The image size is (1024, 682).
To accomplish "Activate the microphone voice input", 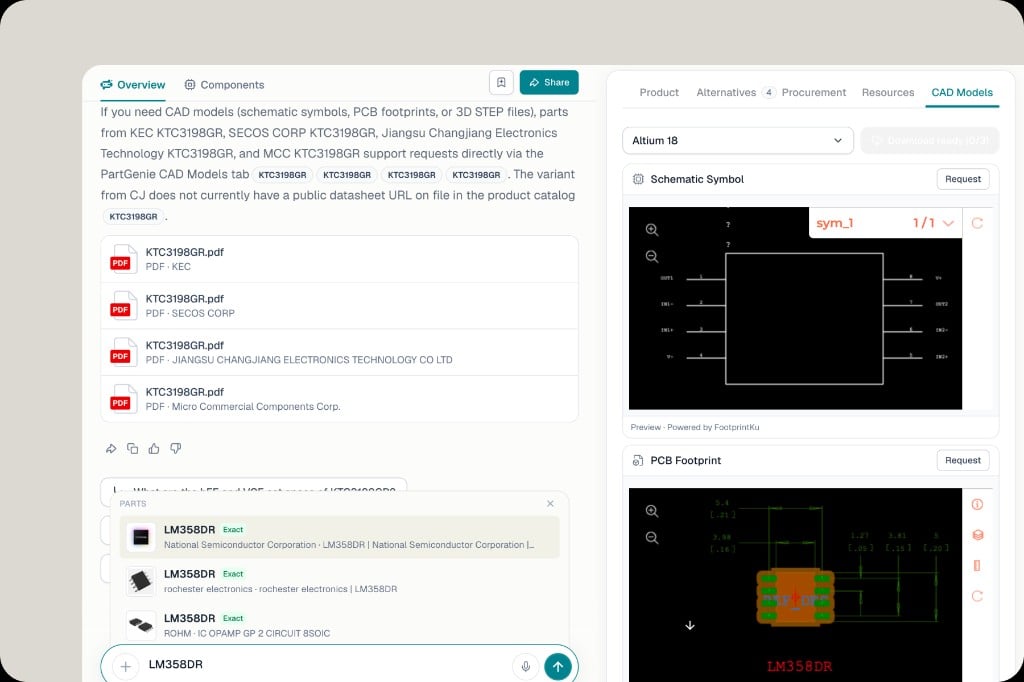I will pos(526,666).
